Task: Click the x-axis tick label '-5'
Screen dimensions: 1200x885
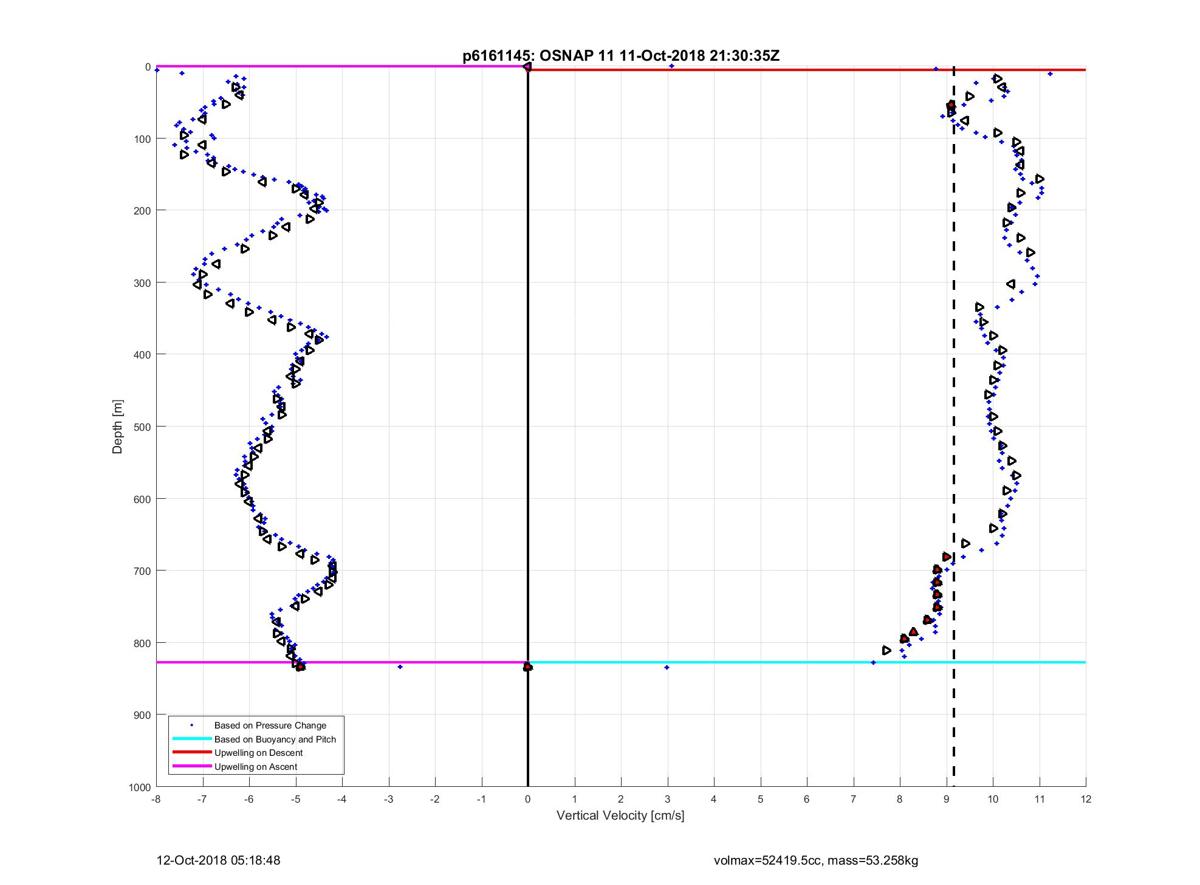Action: click(295, 800)
